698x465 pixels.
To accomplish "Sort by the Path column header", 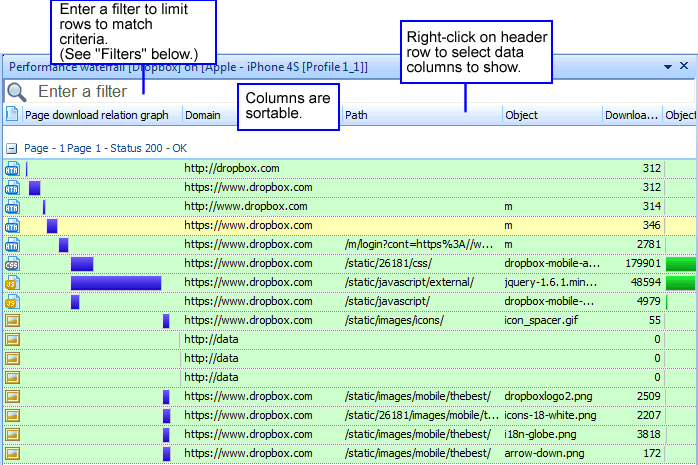I will (422, 115).
